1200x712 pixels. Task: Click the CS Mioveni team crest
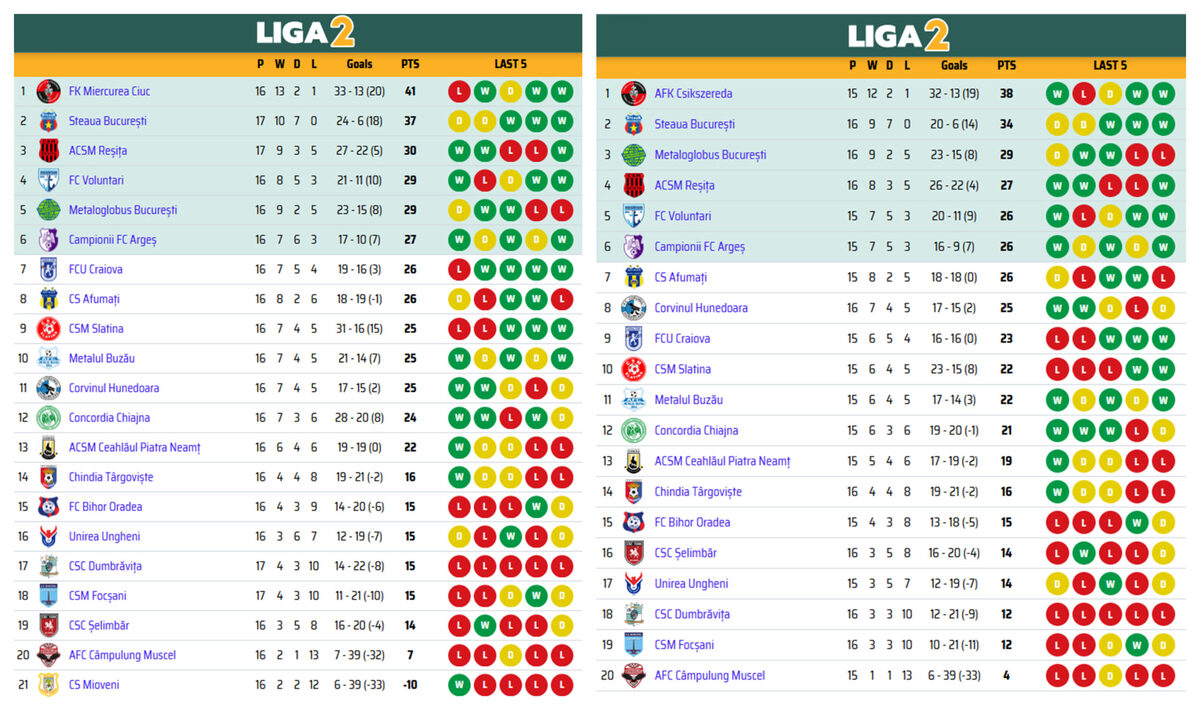pos(48,685)
